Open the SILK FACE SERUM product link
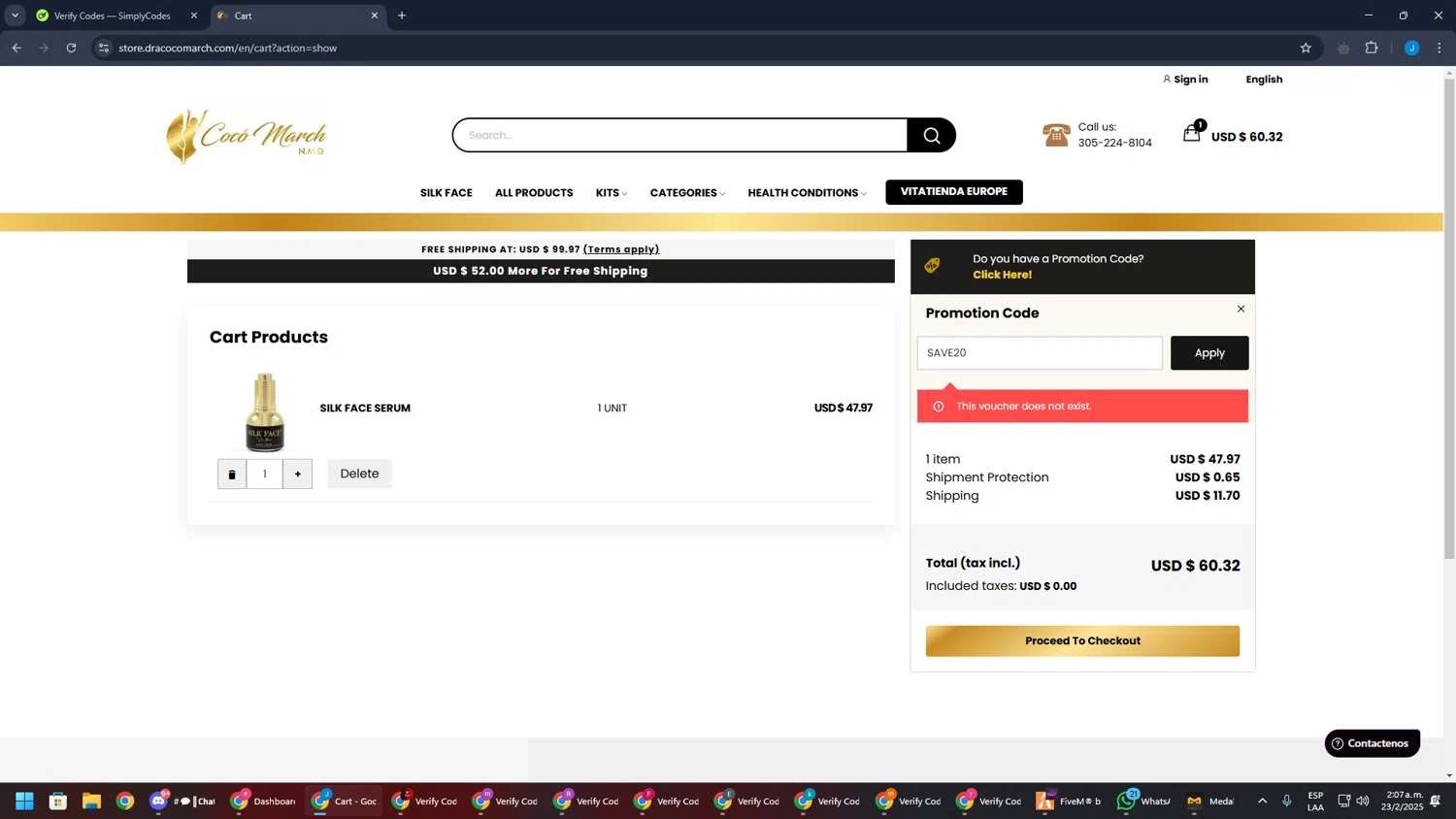This screenshot has width=1456, height=819. coord(365,409)
